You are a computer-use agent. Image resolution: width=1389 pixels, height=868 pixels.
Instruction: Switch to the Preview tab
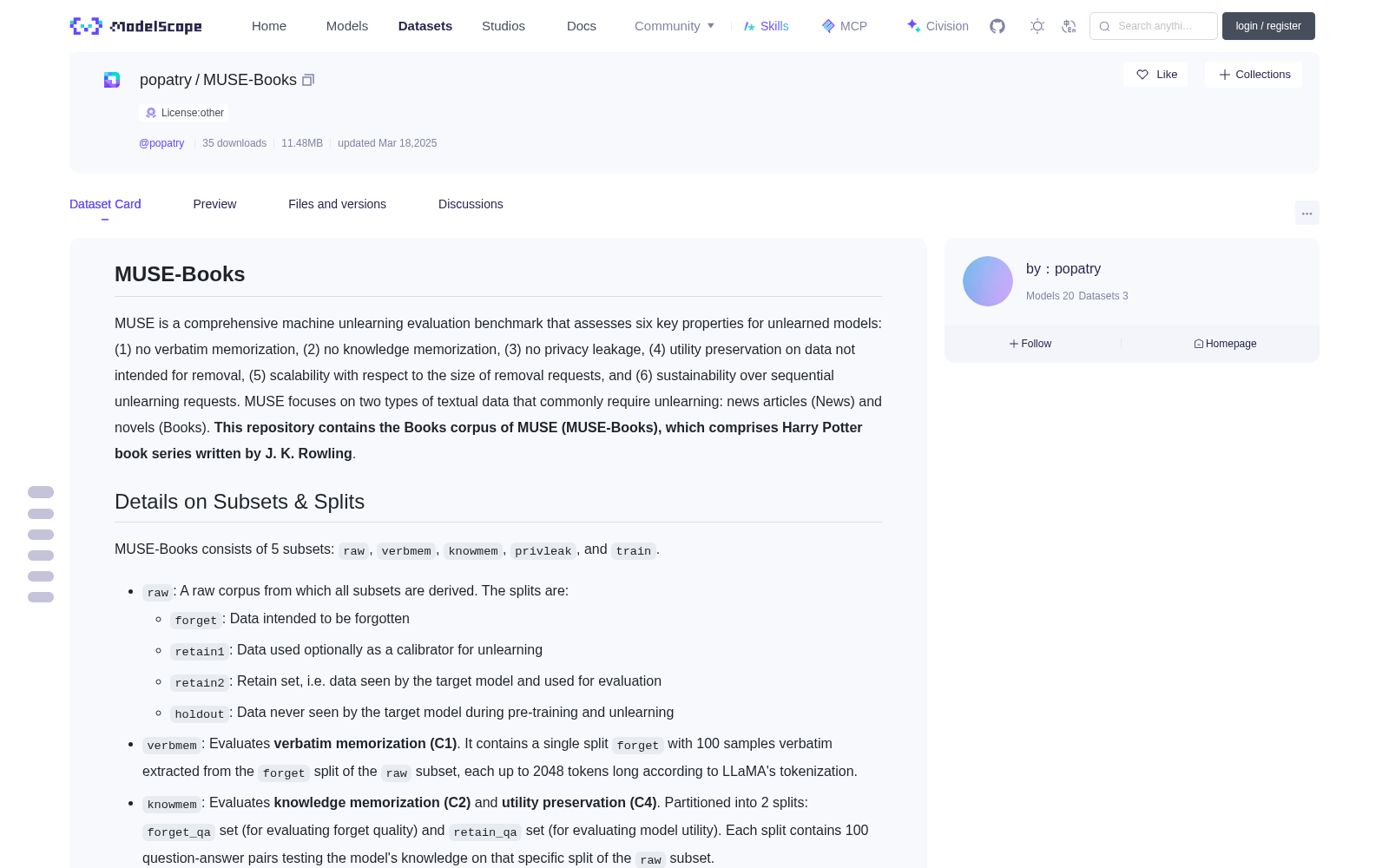point(214,204)
